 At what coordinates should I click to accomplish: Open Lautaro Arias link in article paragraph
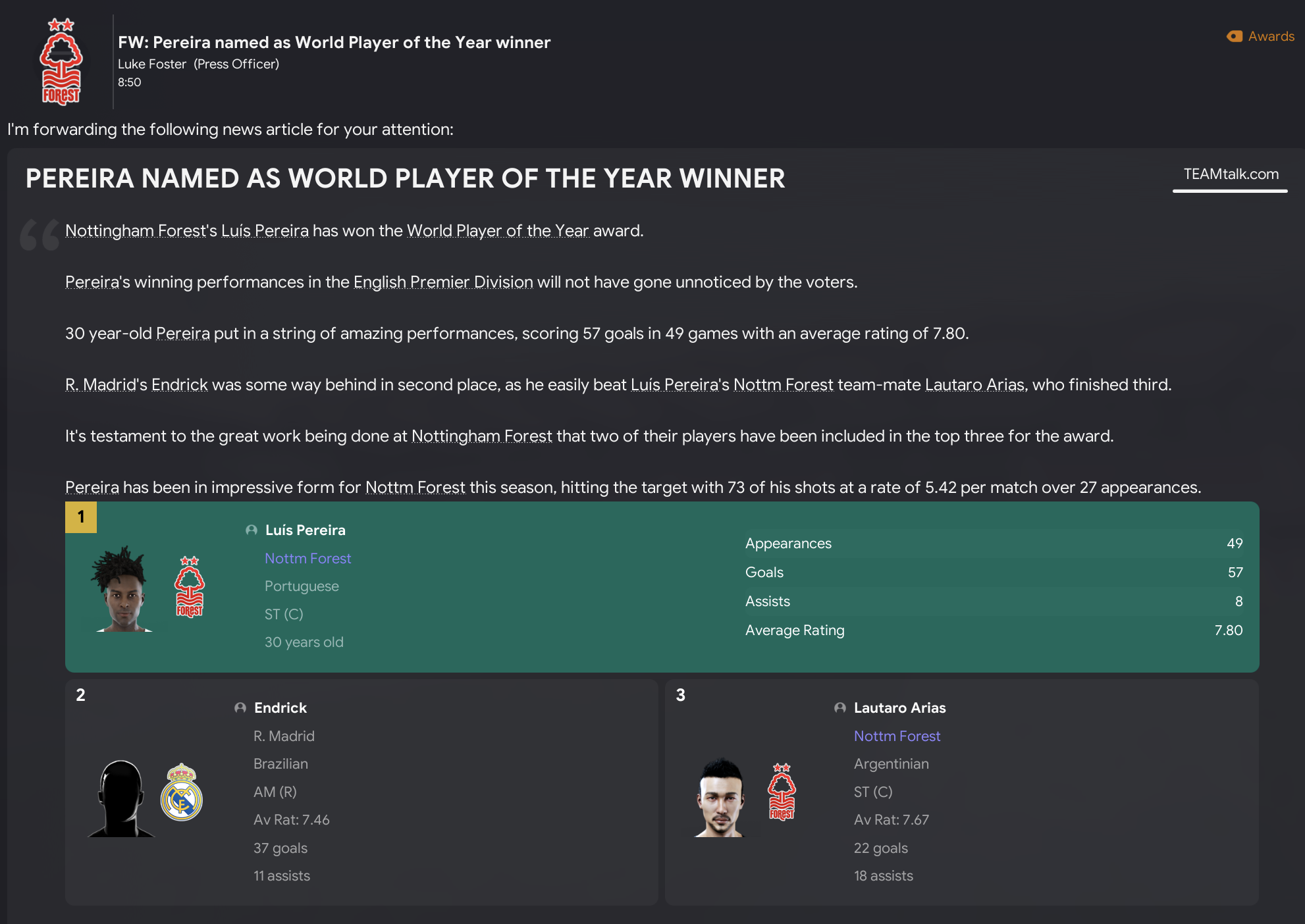(x=974, y=385)
